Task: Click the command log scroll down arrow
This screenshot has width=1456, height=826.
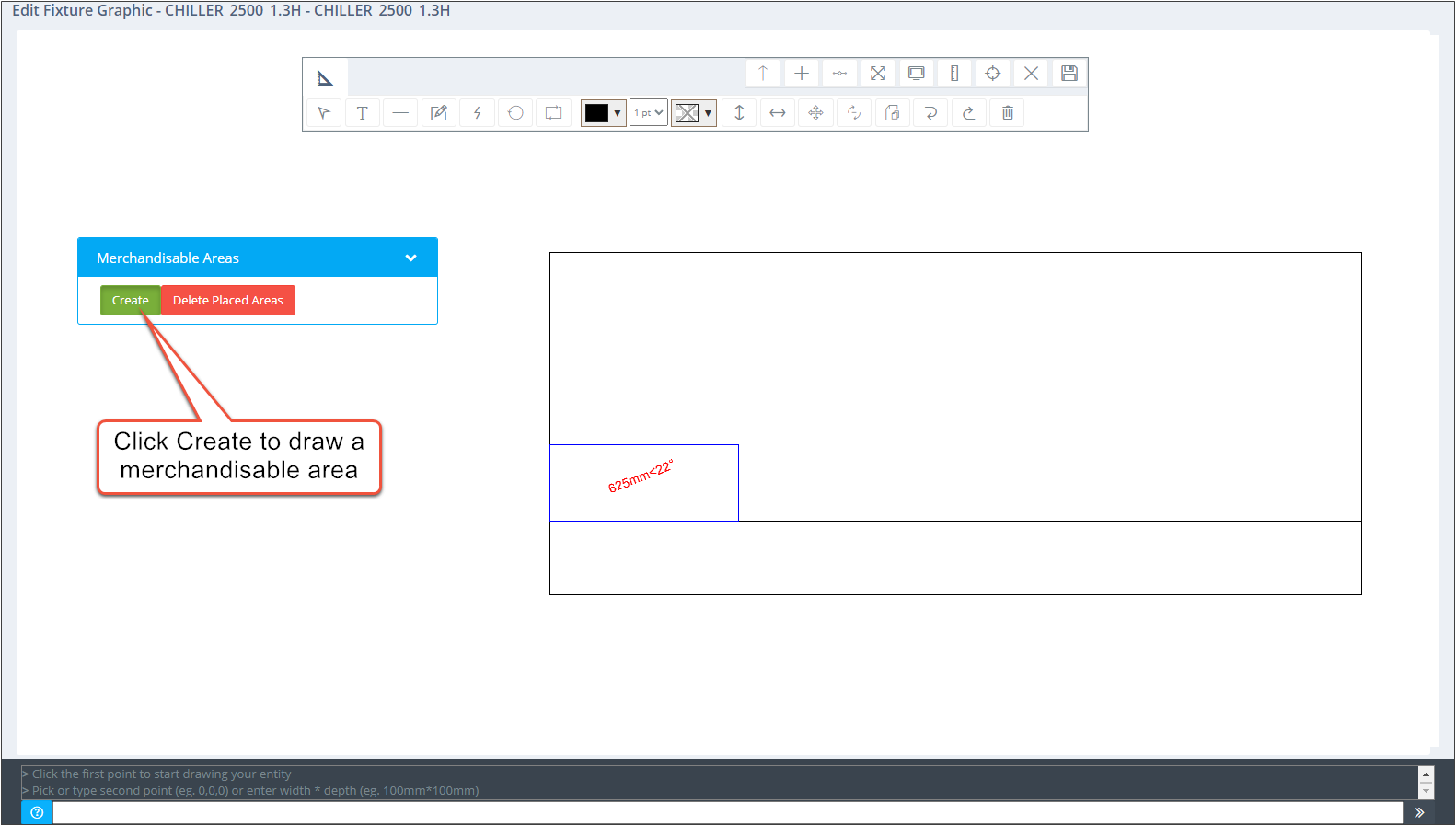Action: pos(1426,791)
